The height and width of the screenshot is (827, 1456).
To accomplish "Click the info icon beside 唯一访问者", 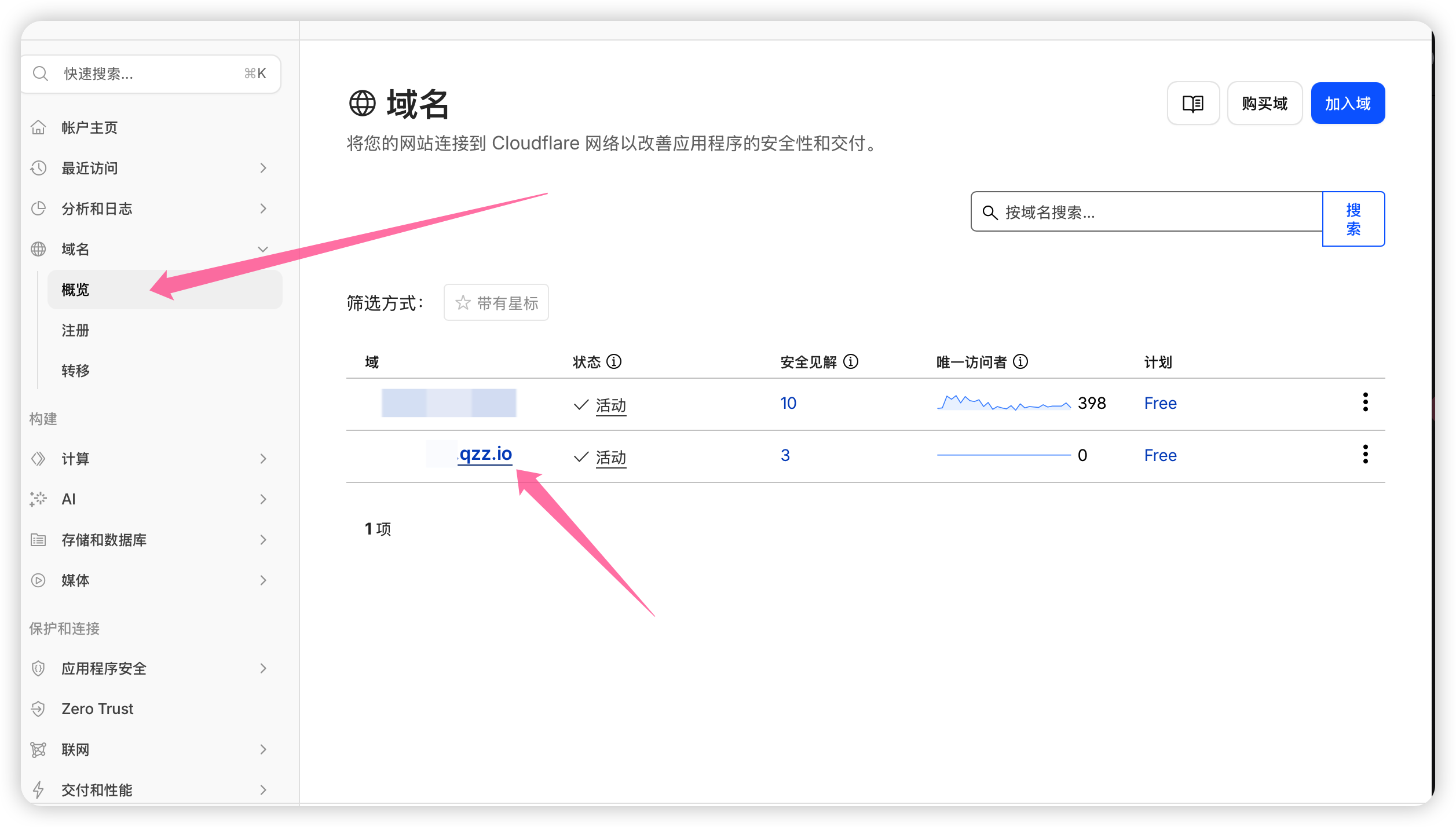I will point(1020,362).
